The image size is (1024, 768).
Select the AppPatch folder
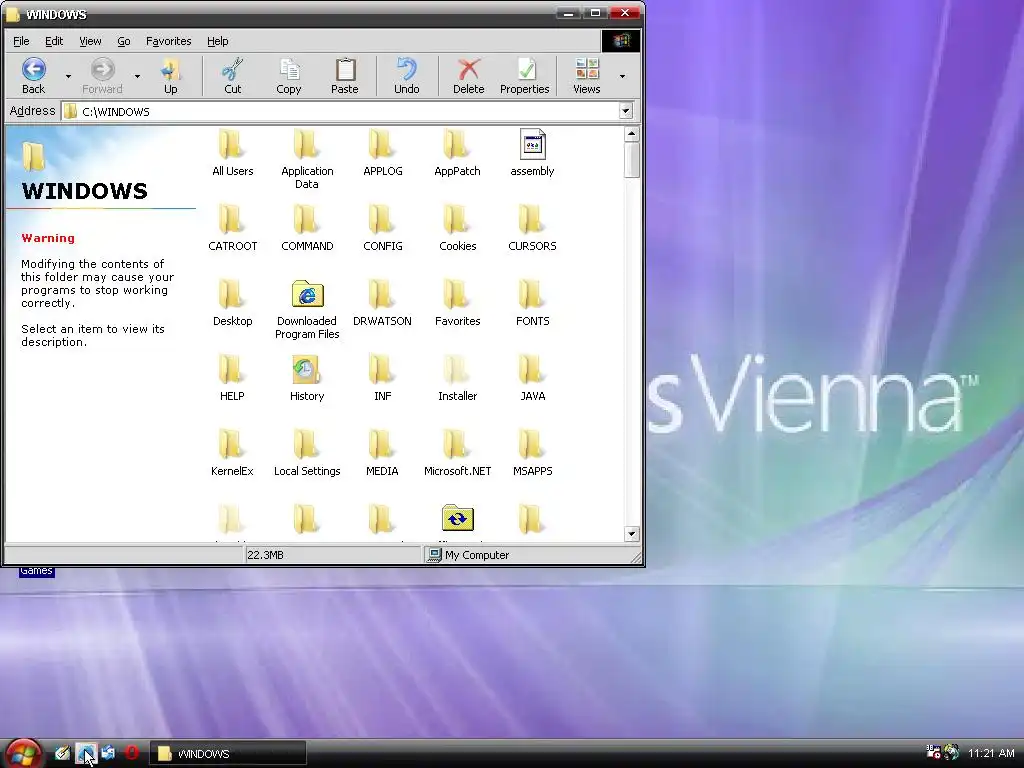(x=457, y=153)
